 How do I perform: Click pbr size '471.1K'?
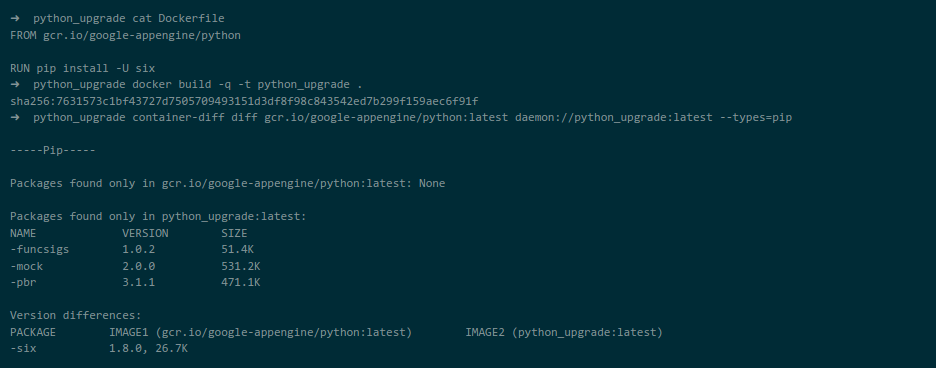[x=241, y=283]
